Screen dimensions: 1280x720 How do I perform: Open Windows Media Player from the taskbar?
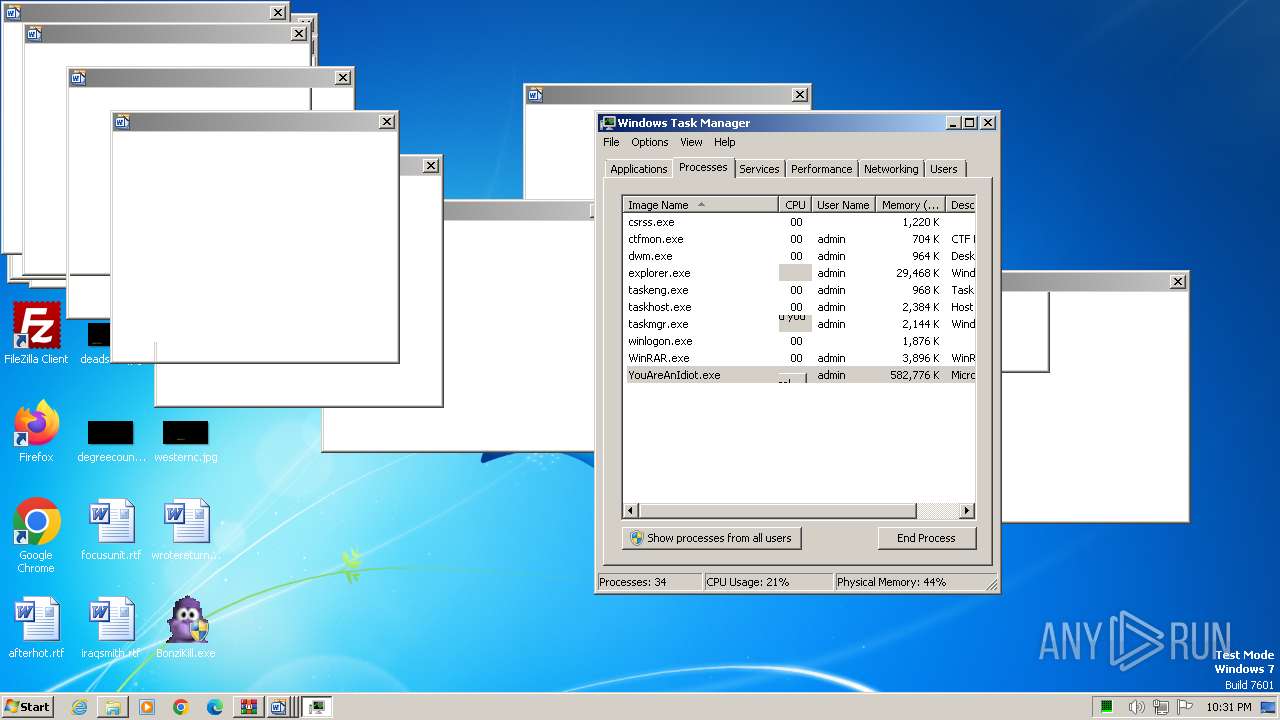click(147, 707)
